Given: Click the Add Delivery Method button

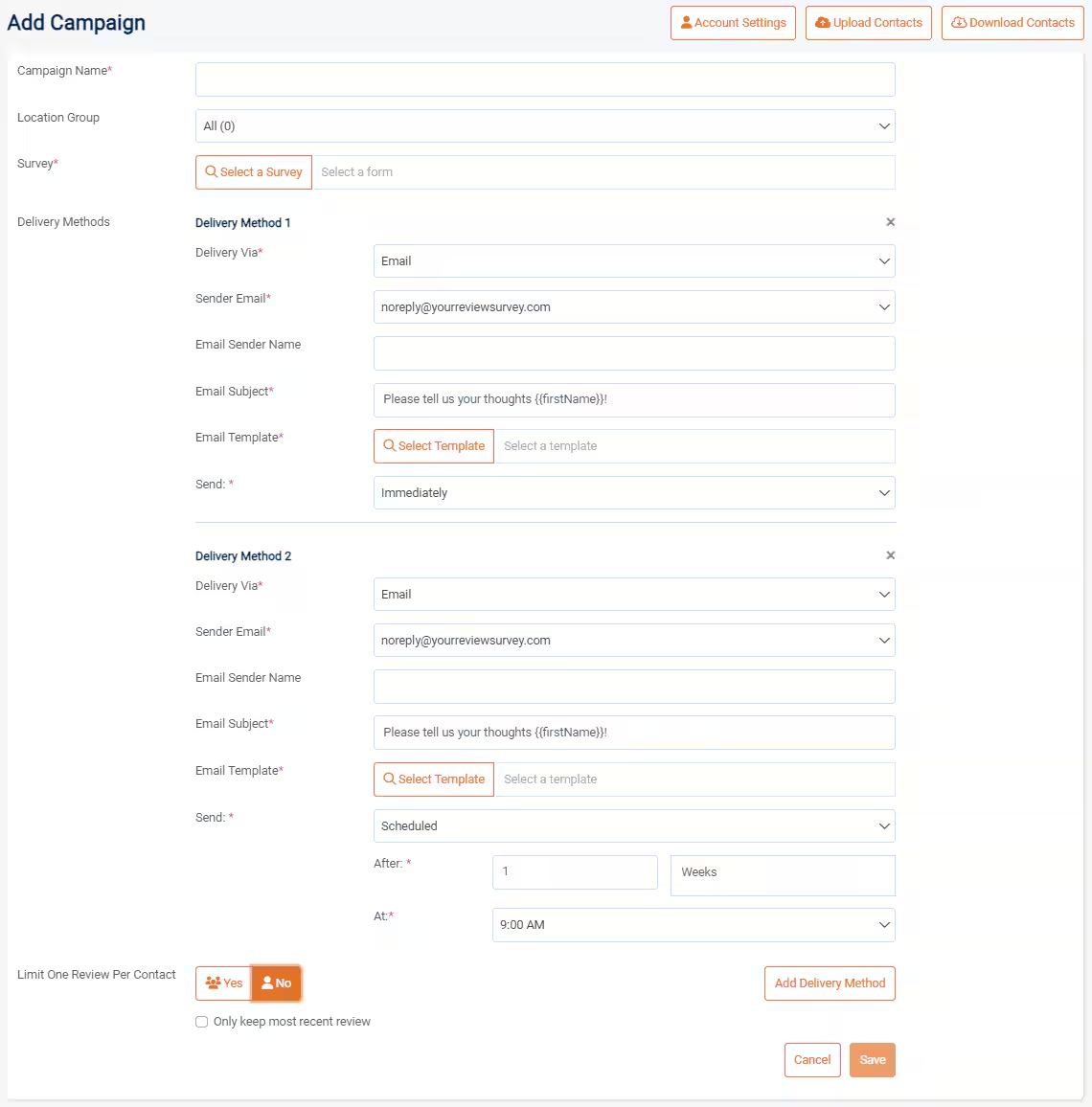Looking at the screenshot, I should coord(830,983).
